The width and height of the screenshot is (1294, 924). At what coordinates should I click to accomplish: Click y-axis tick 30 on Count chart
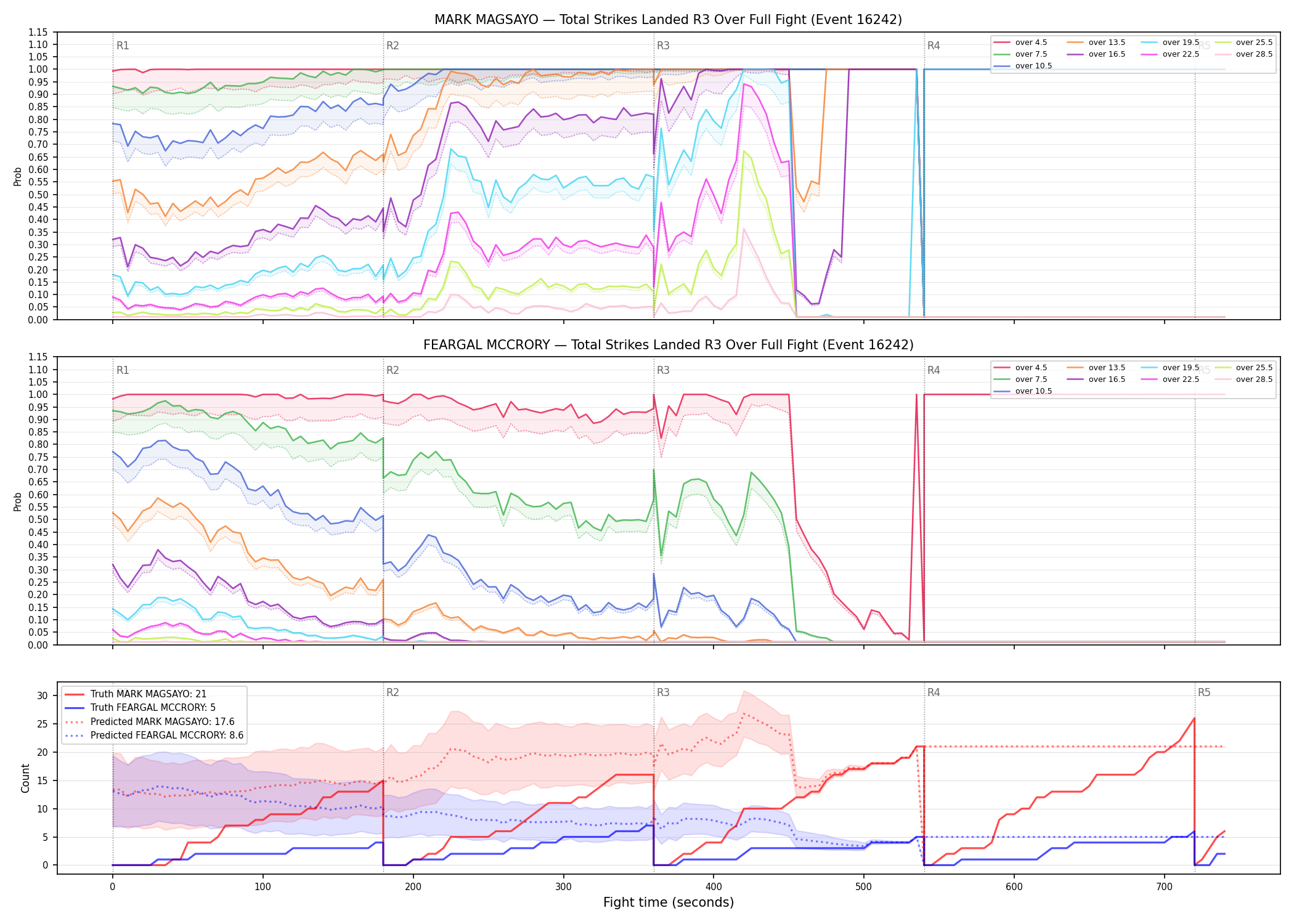[x=42, y=695]
